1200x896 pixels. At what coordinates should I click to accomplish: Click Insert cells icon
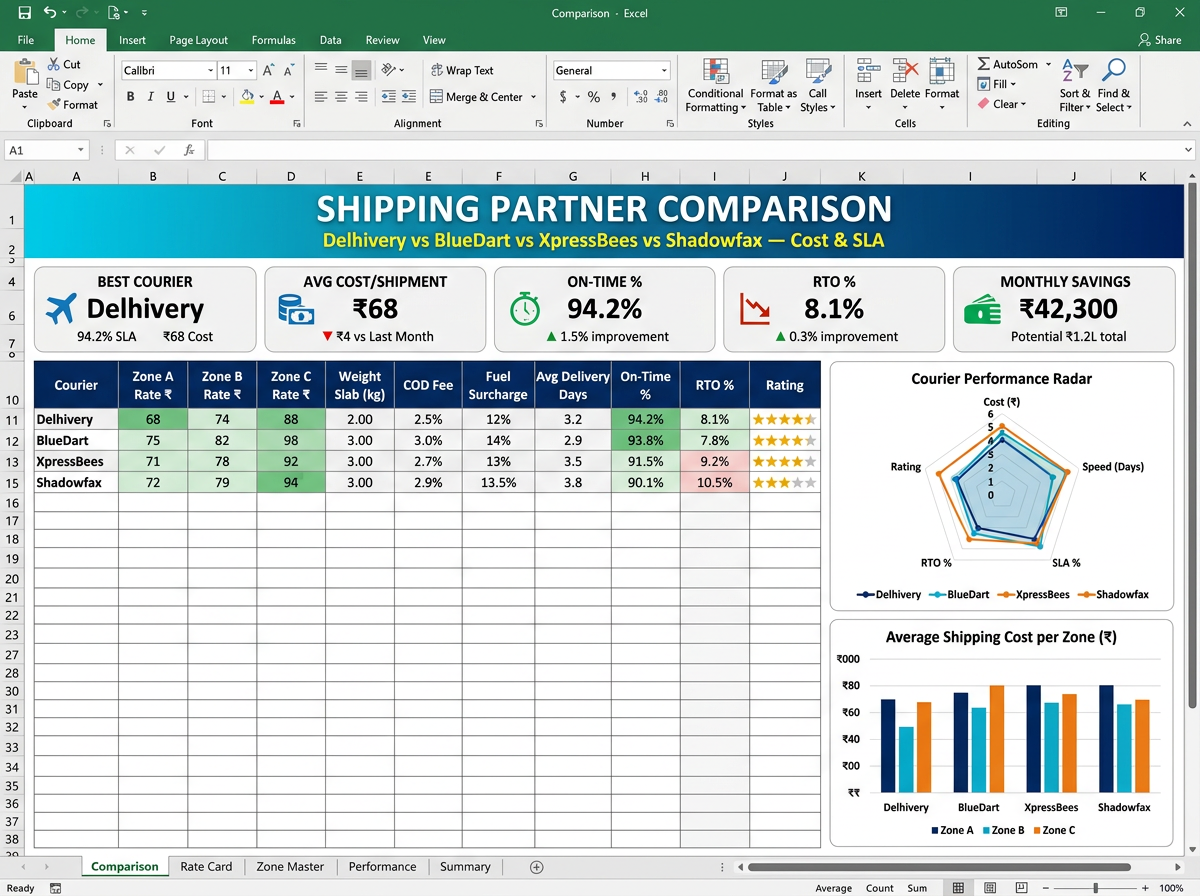pos(868,71)
